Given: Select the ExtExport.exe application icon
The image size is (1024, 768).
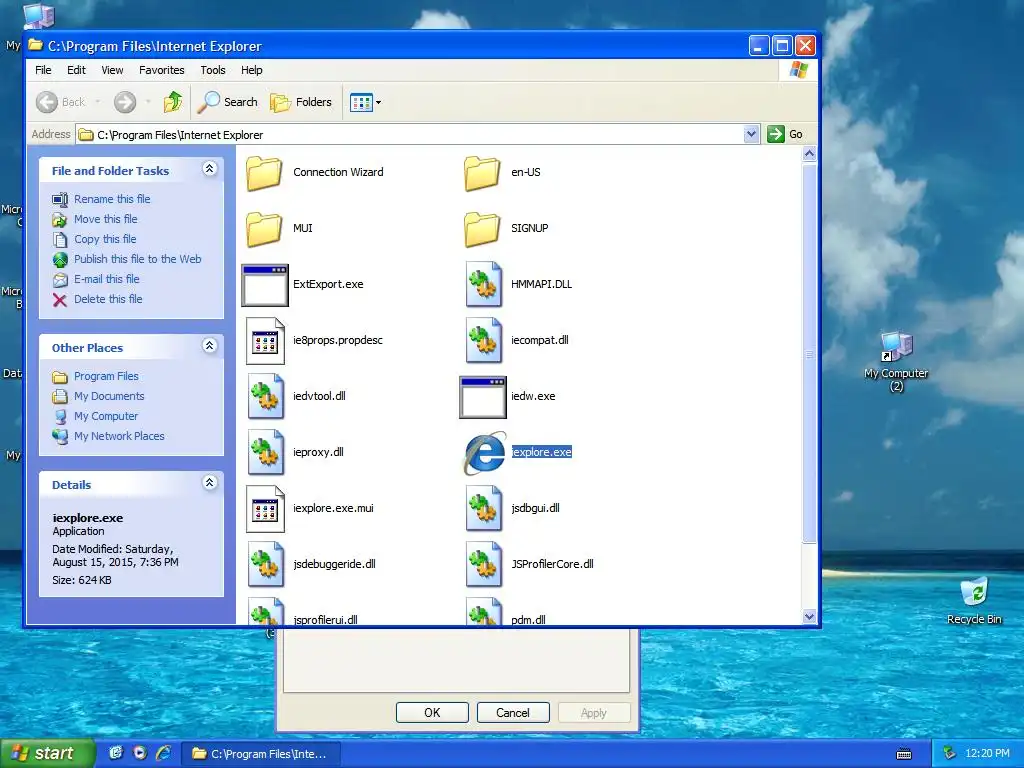Looking at the screenshot, I should tap(264, 285).
